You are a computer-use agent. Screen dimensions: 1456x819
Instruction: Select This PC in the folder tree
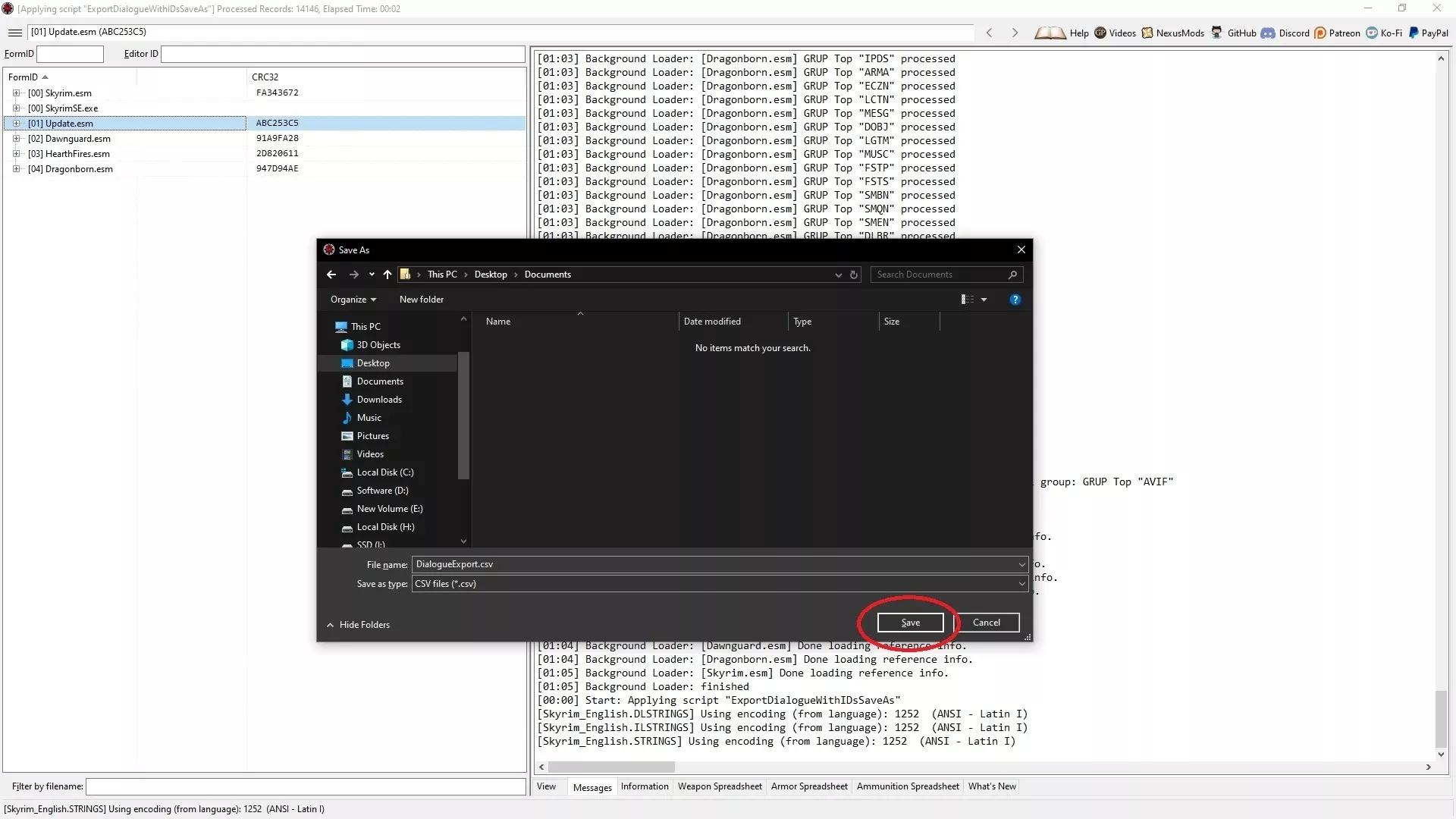point(366,327)
